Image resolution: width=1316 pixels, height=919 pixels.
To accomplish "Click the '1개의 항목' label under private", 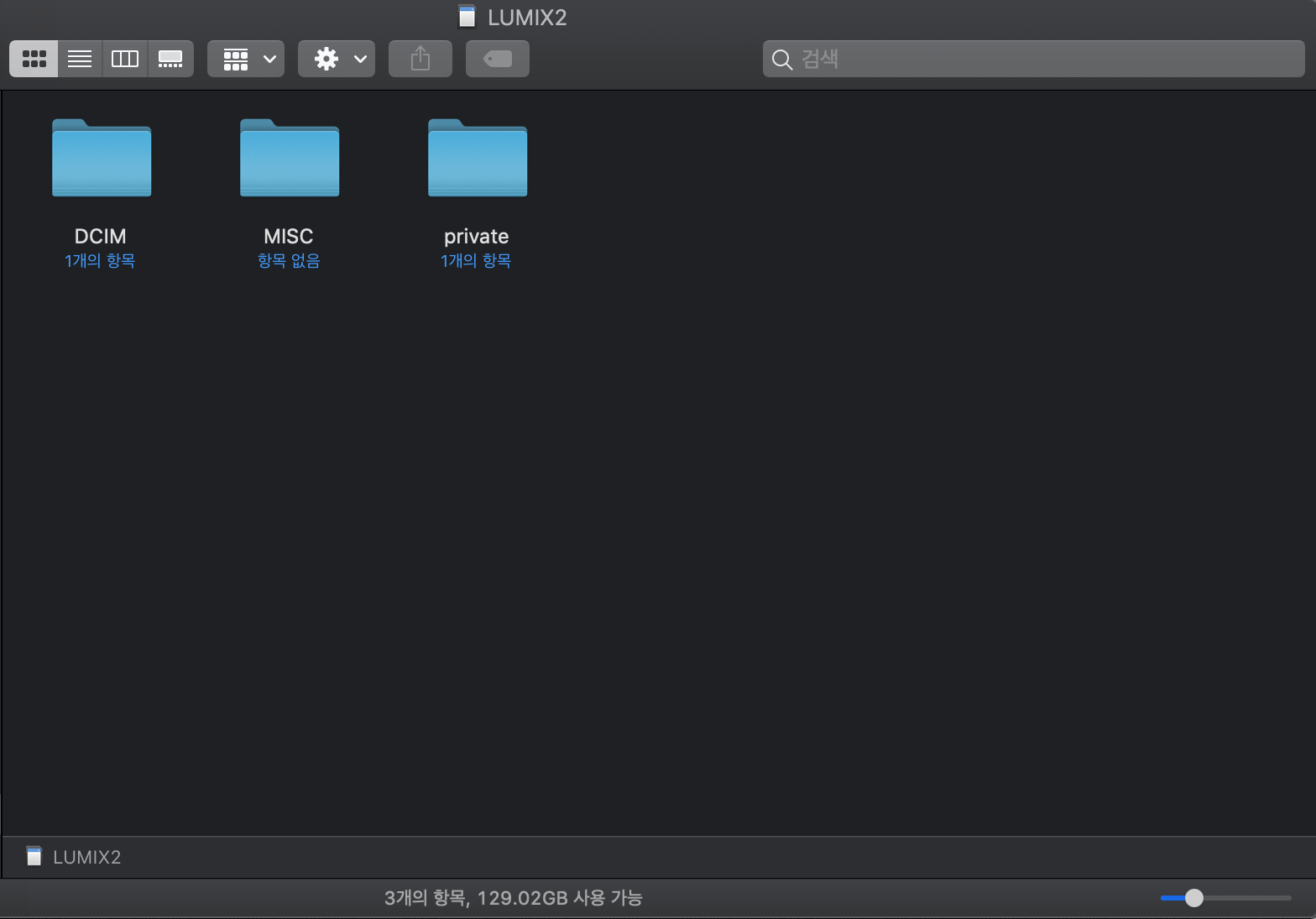I will pos(476,261).
